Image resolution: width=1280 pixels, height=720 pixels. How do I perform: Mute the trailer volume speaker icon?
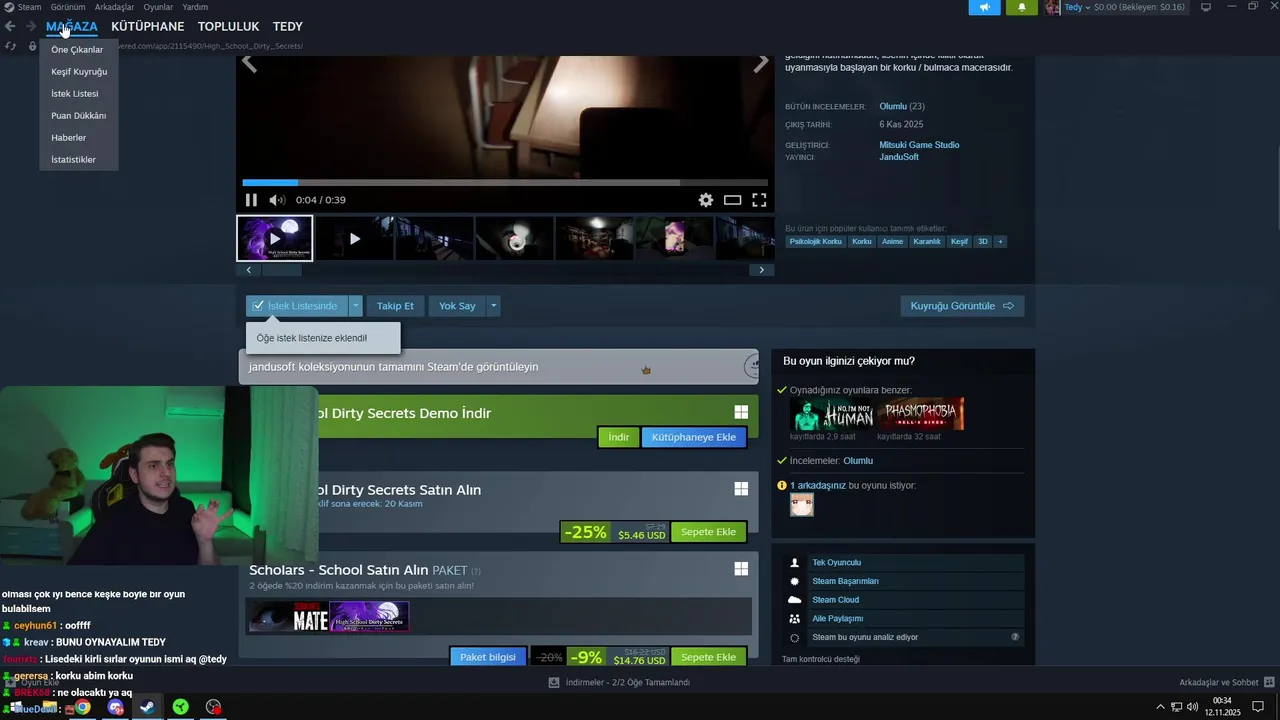tap(277, 200)
